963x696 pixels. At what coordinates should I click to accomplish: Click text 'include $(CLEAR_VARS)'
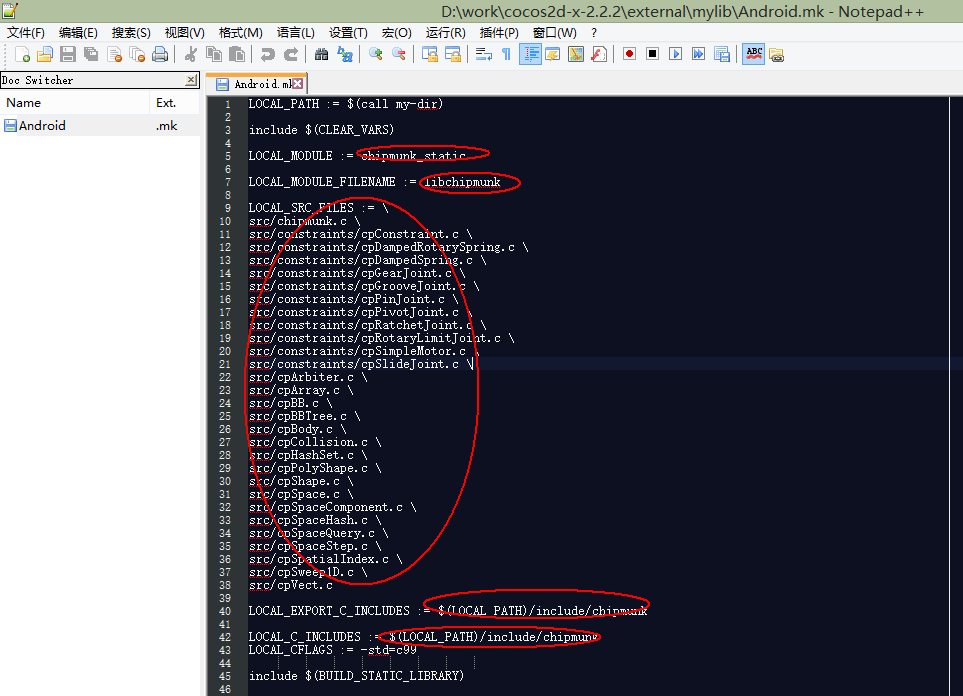321,130
